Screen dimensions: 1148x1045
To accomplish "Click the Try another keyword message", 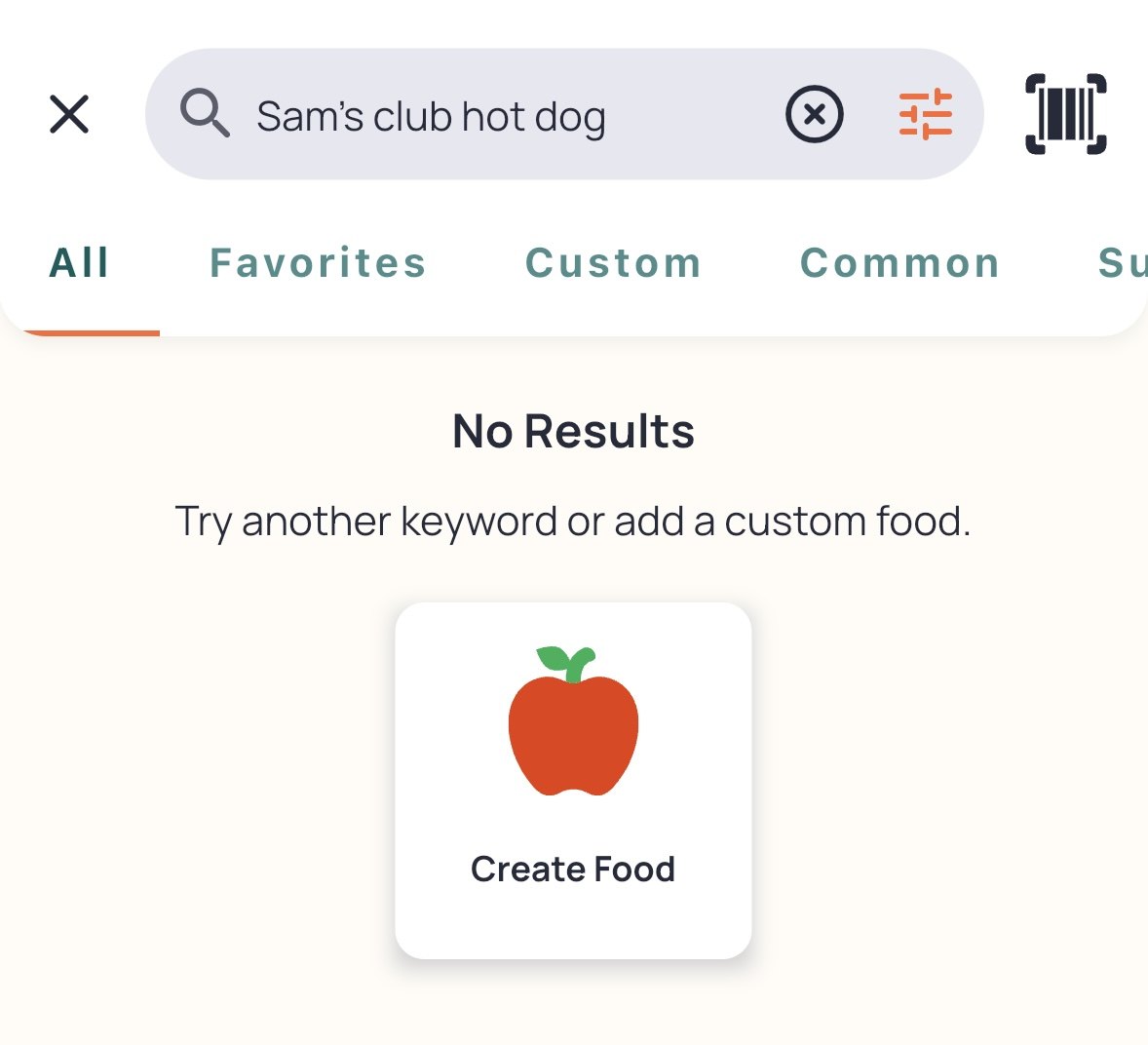I will click(573, 522).
